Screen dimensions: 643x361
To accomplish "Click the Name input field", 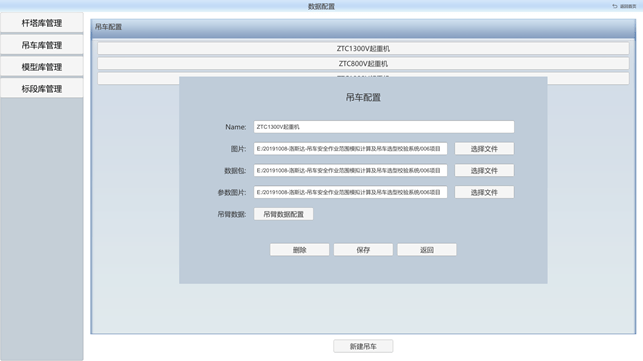I will 384,127.
